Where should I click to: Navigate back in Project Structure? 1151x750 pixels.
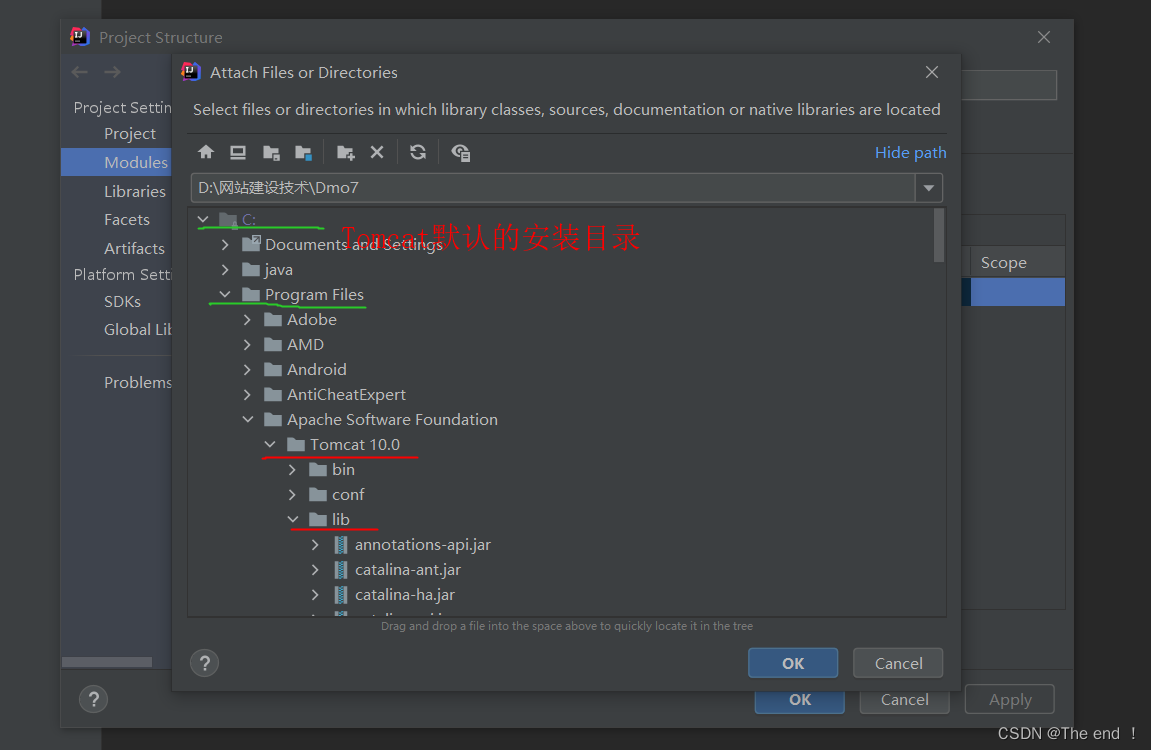pyautogui.click(x=80, y=72)
